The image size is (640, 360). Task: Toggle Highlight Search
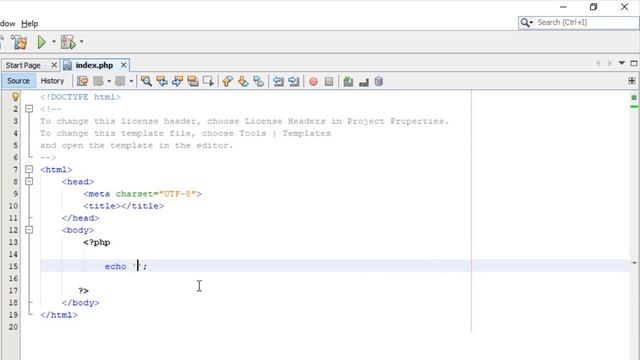[x=193, y=81]
